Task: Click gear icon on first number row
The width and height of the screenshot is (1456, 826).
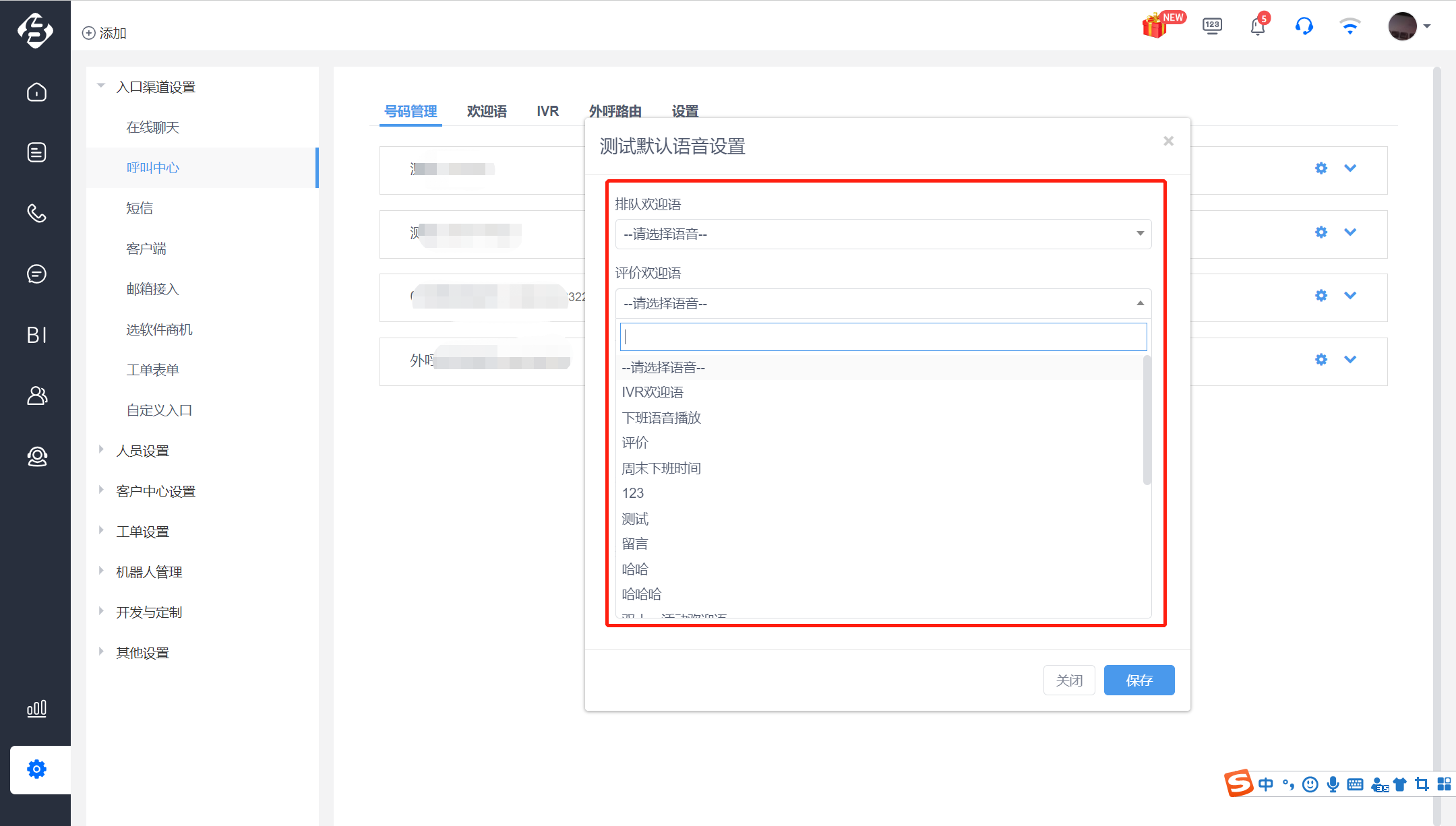Action: coord(1321,168)
